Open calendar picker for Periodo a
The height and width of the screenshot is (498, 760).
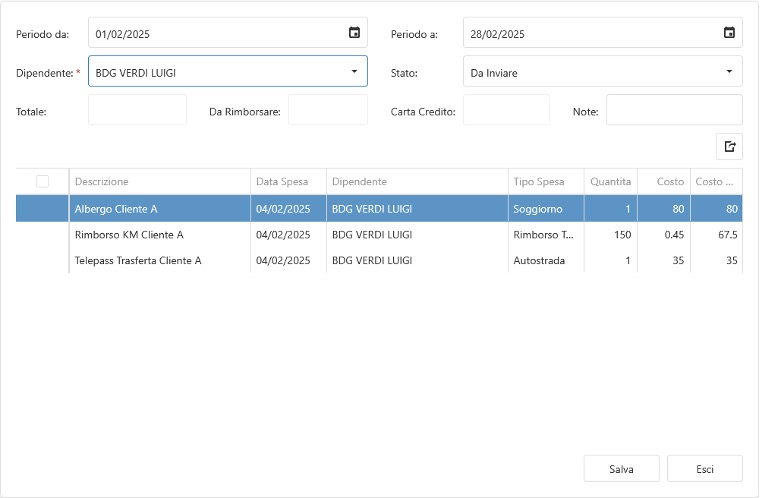coord(729,33)
